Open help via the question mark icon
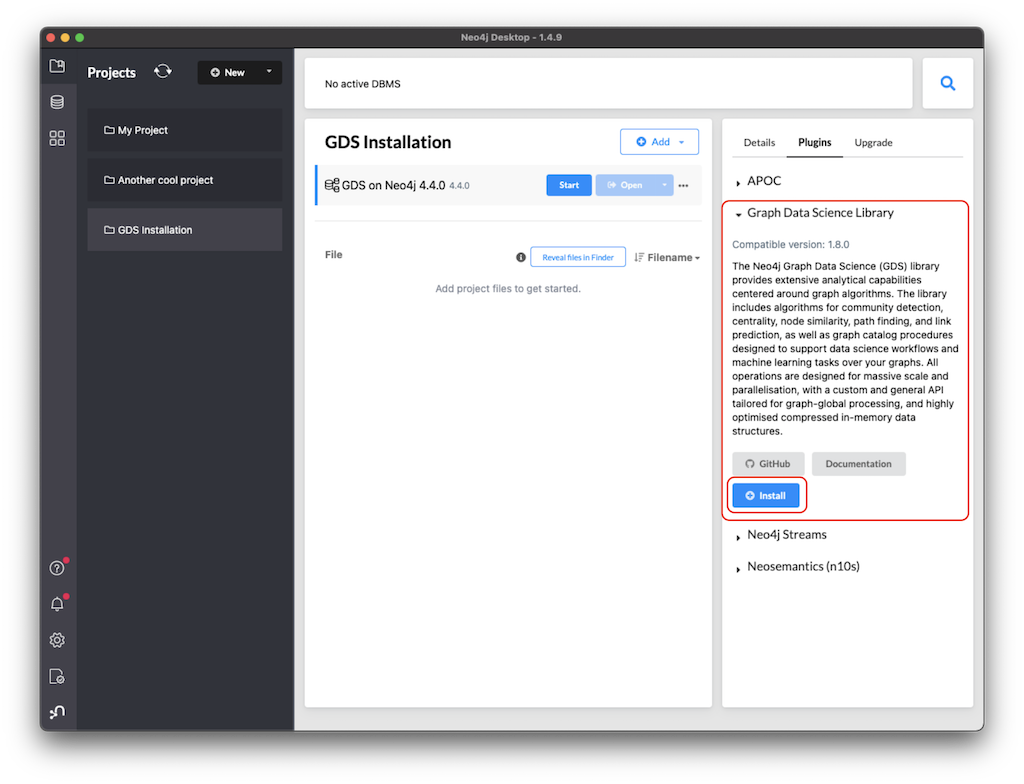Image resolution: width=1024 pixels, height=784 pixels. [x=57, y=567]
